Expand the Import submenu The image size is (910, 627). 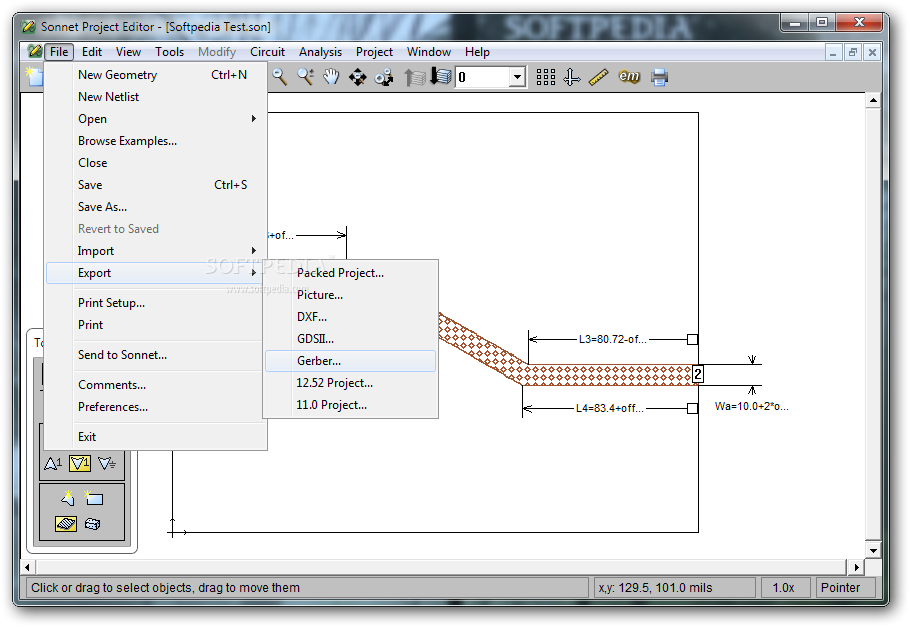156,251
